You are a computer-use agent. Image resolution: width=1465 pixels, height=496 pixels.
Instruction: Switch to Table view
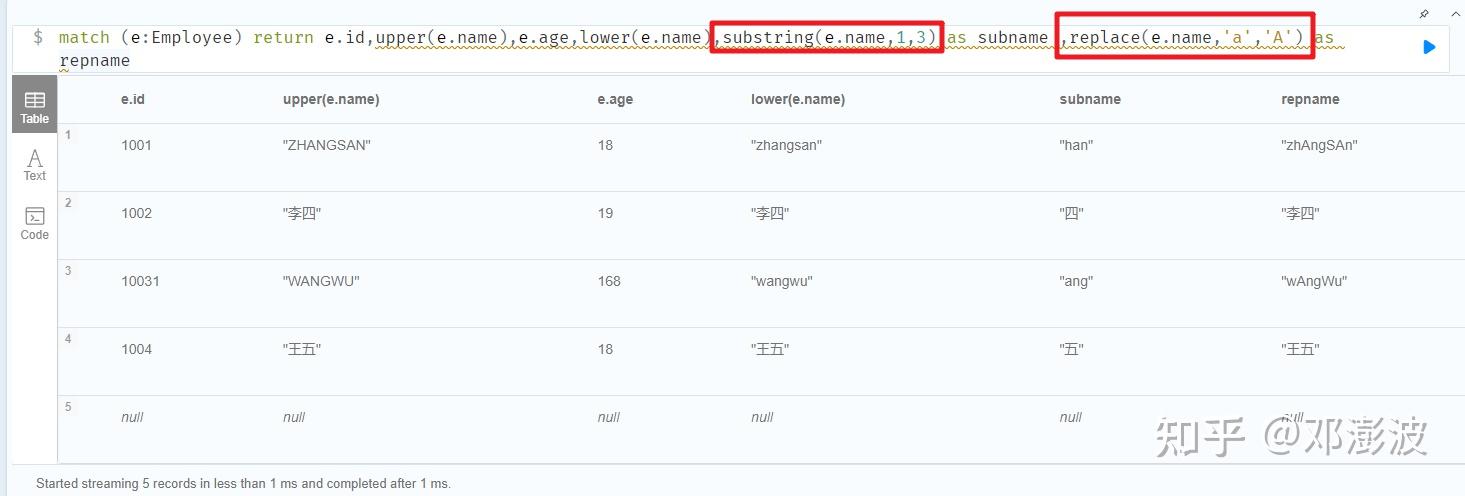(x=35, y=105)
